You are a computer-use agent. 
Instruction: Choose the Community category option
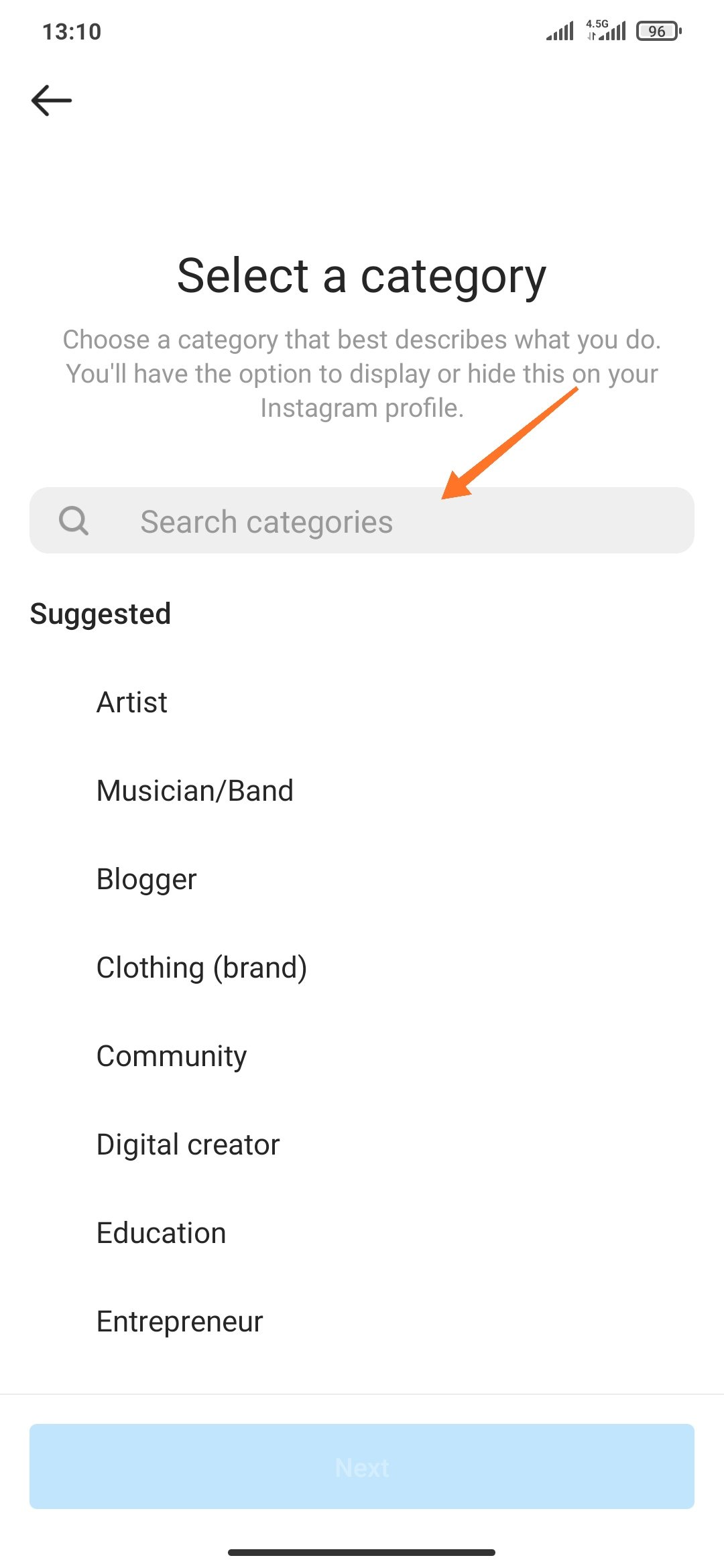172,1056
